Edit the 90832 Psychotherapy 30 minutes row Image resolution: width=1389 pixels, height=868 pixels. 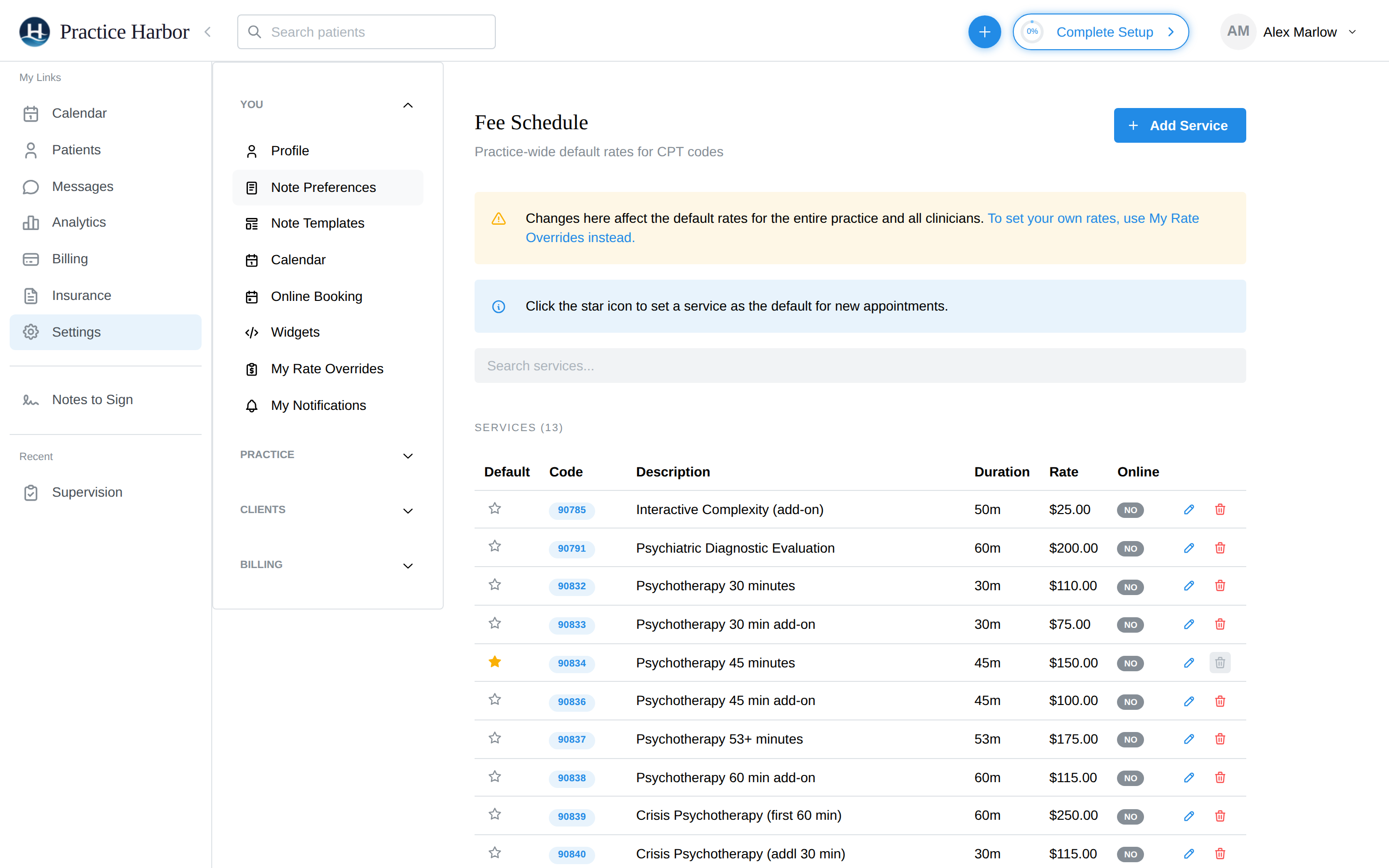1189,586
